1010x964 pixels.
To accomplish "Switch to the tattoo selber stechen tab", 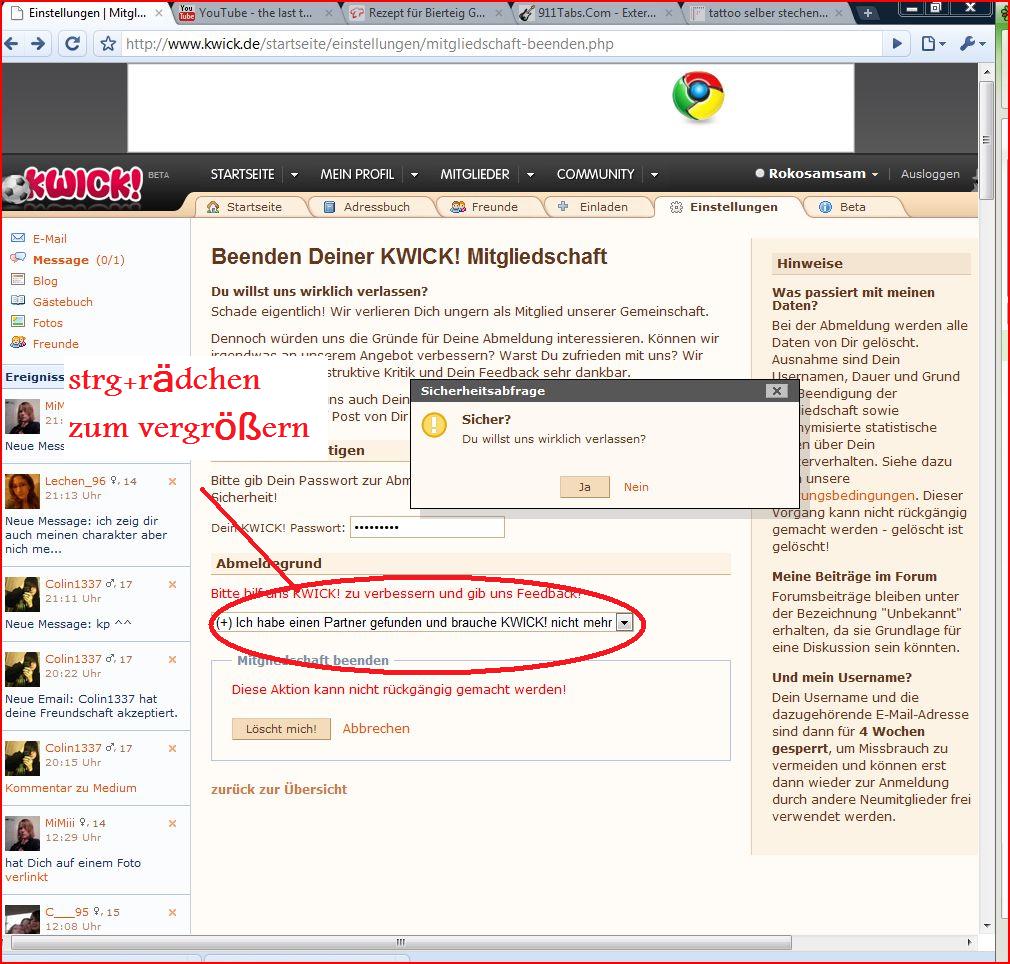I will point(767,13).
